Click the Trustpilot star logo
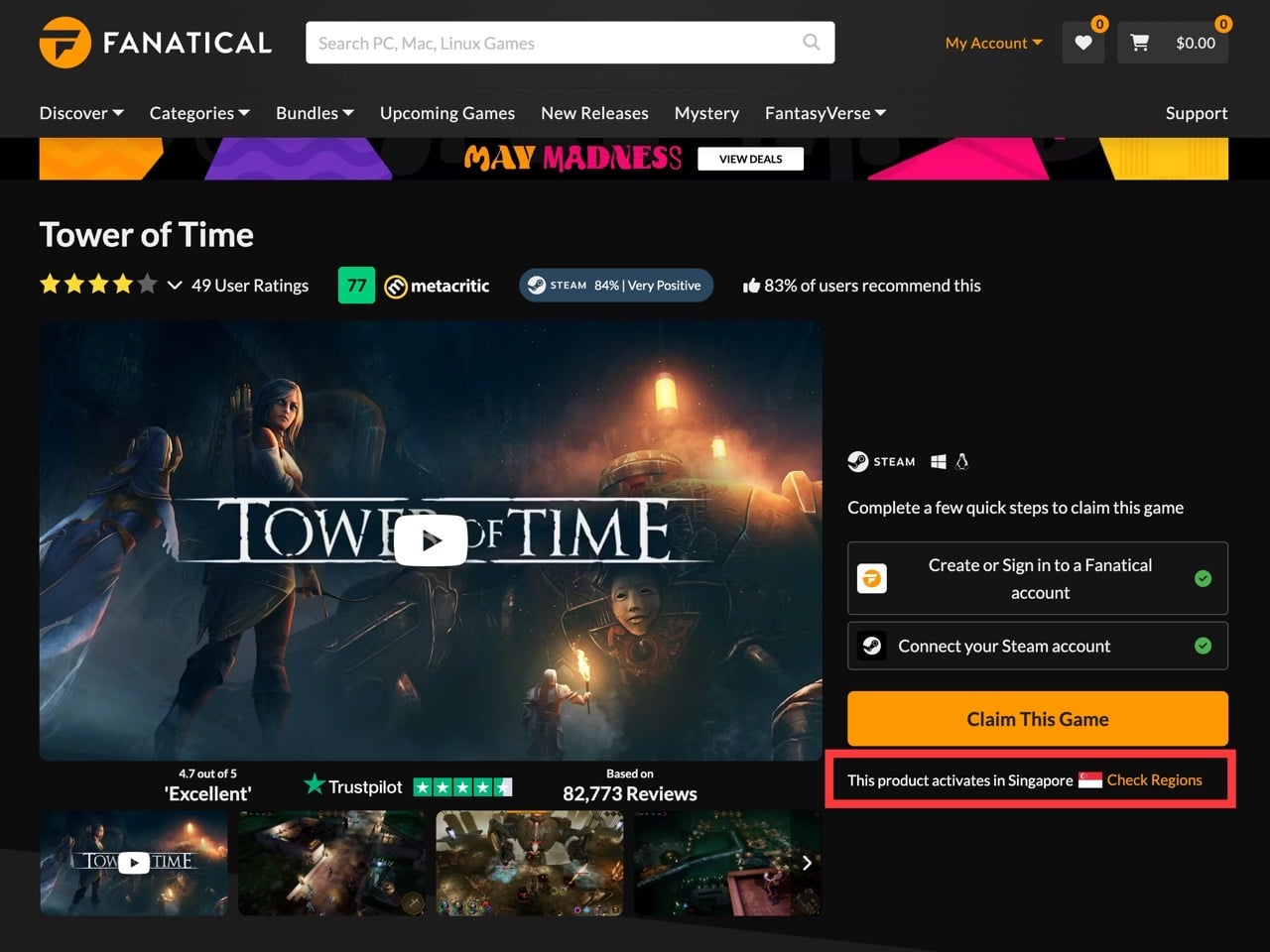 [x=315, y=784]
